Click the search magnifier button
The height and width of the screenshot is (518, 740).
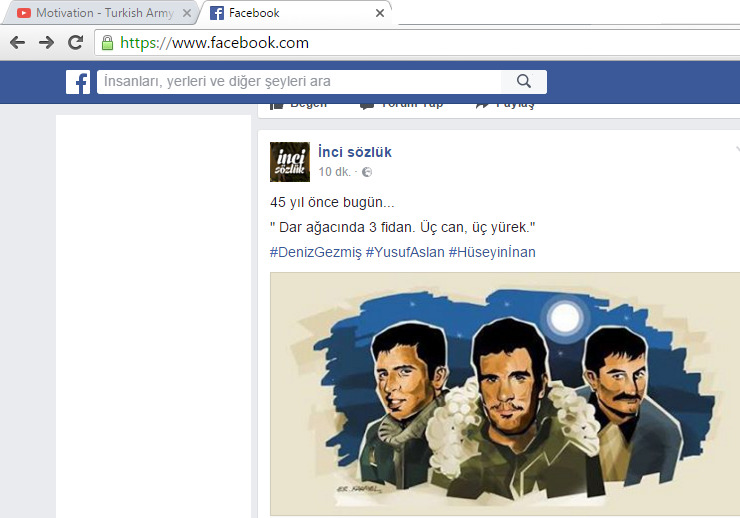[x=524, y=82]
